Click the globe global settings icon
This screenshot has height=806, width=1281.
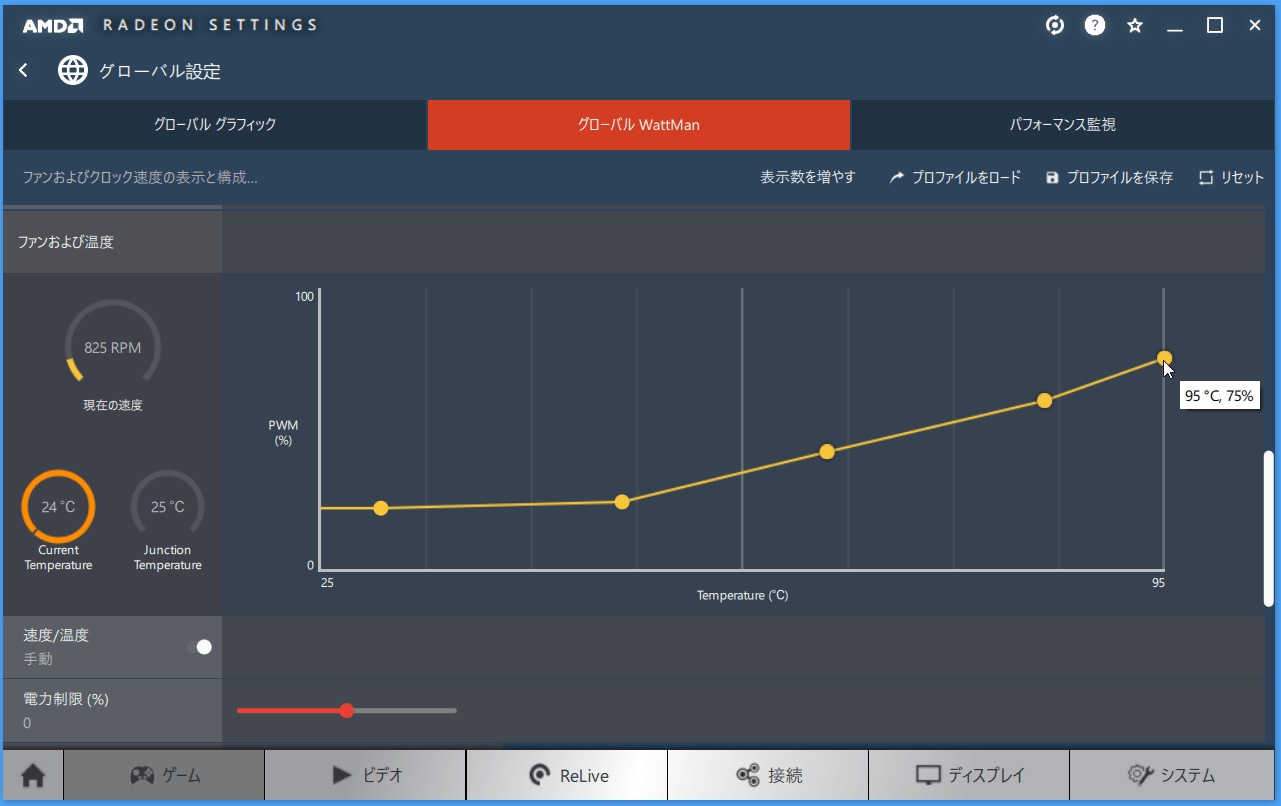72,70
